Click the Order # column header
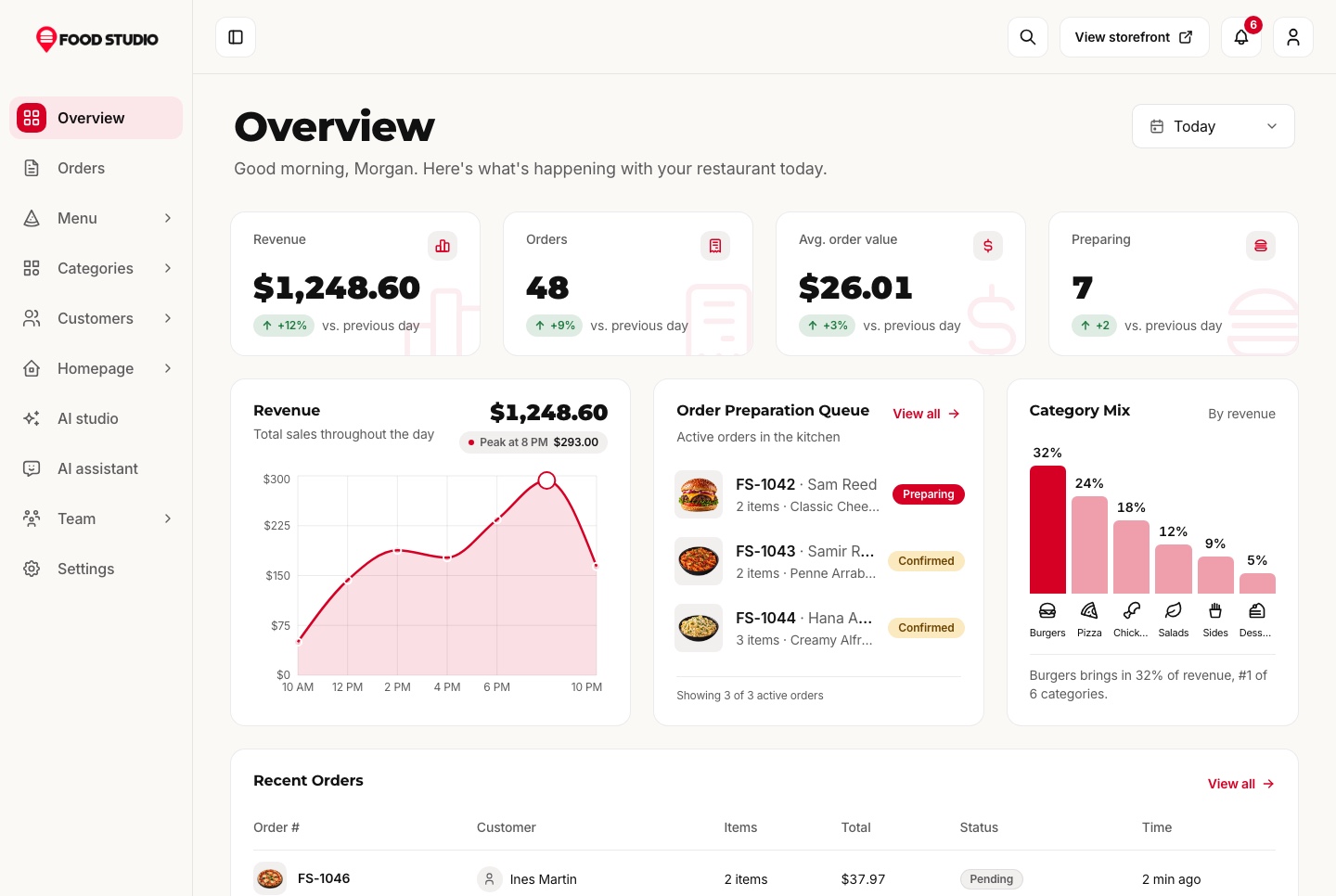Screen dimensions: 1336x896 coord(276,827)
